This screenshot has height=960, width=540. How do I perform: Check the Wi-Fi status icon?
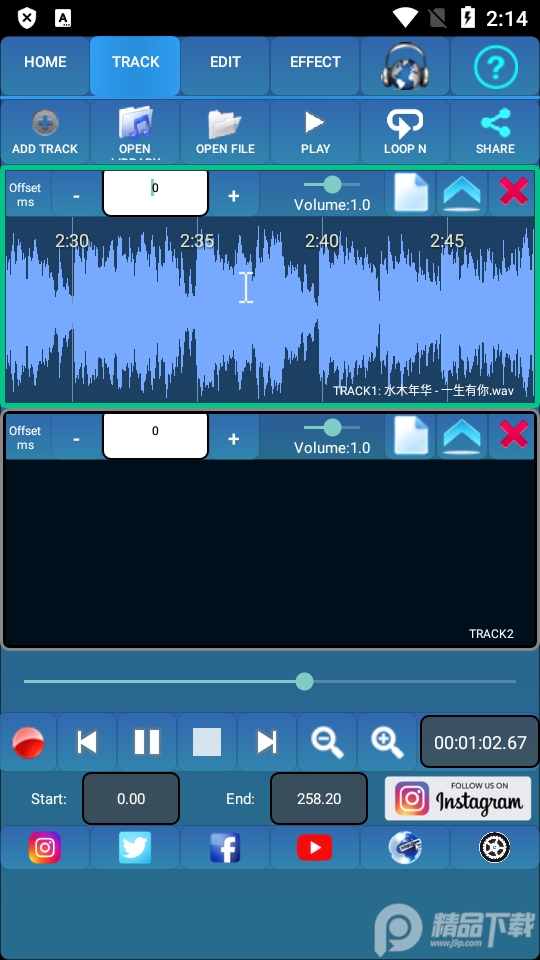point(405,18)
